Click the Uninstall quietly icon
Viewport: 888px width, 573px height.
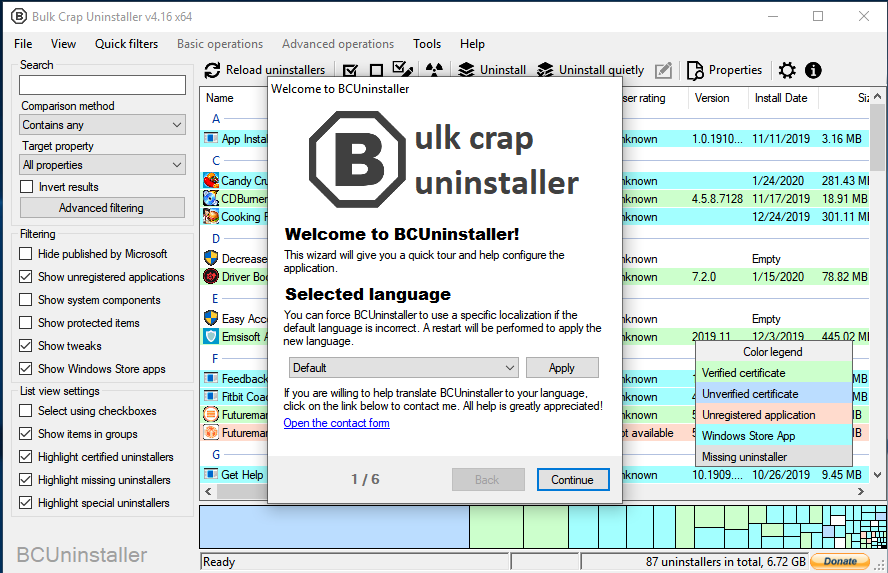[x=545, y=70]
